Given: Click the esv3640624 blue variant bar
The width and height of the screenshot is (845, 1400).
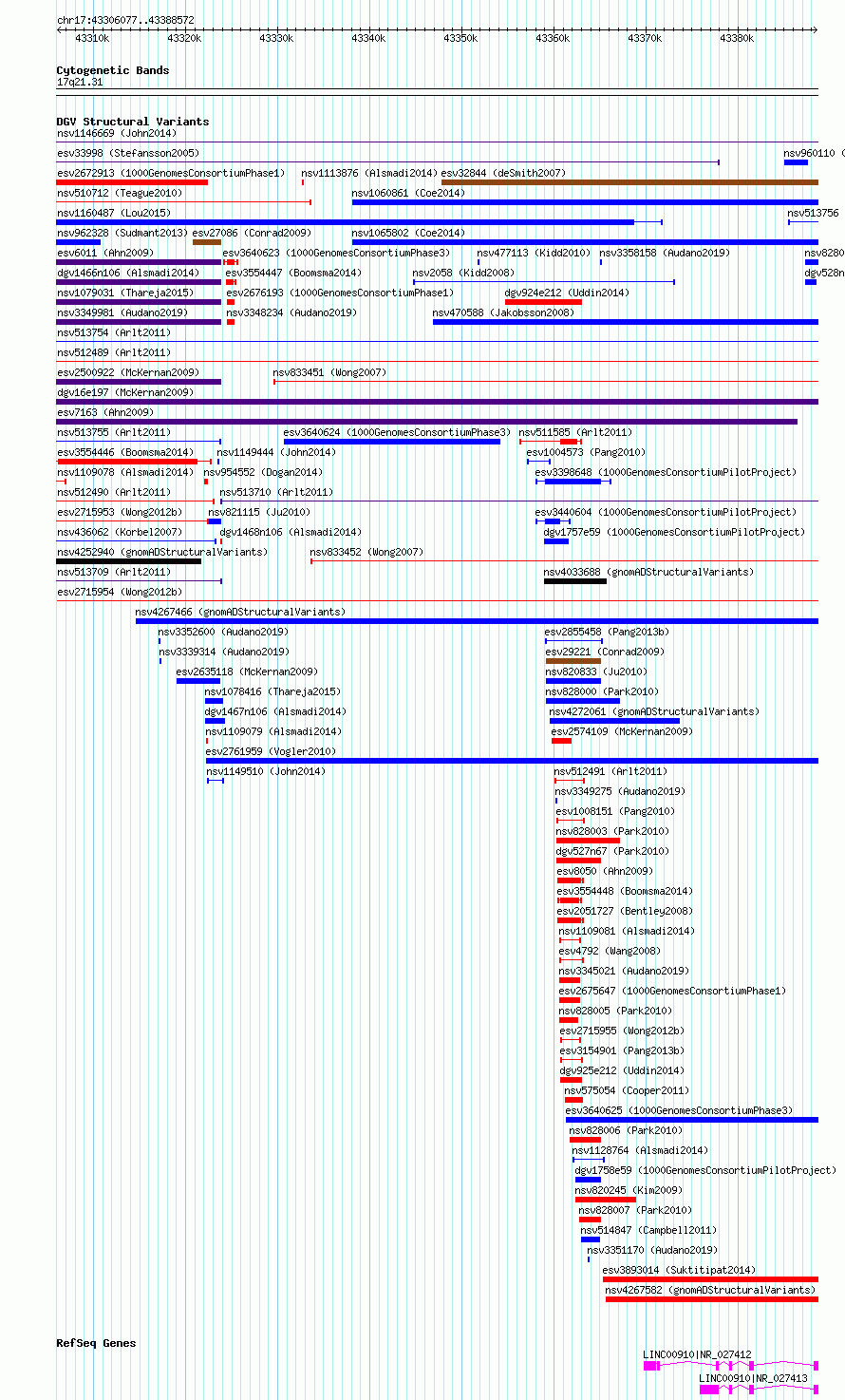Looking at the screenshot, I should [392, 442].
